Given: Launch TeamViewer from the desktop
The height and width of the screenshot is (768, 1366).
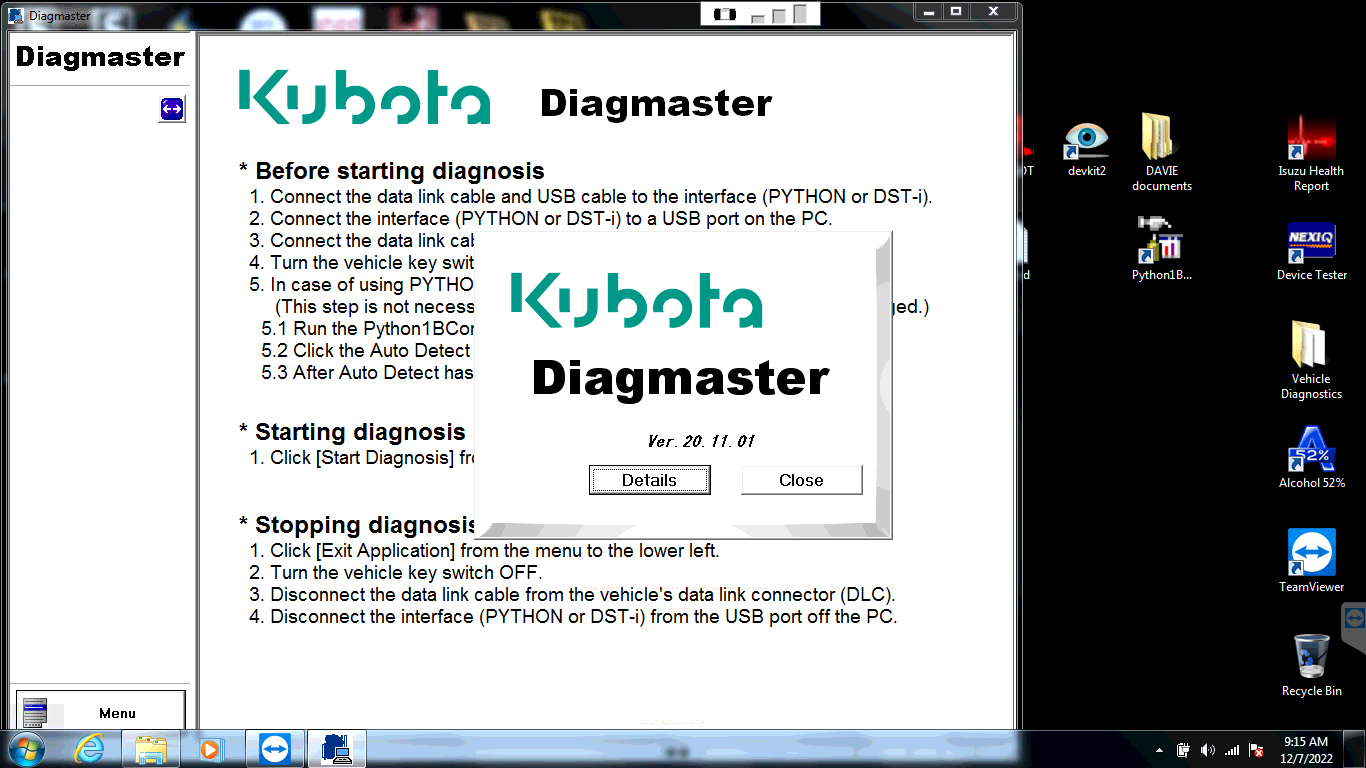Looking at the screenshot, I should (x=1311, y=561).
